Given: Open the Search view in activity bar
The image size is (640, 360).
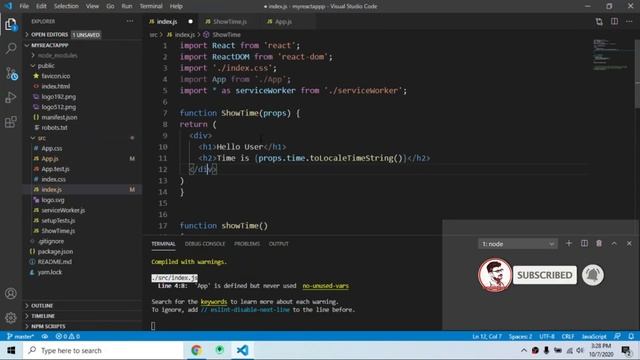Looking at the screenshot, I should [x=11, y=49].
